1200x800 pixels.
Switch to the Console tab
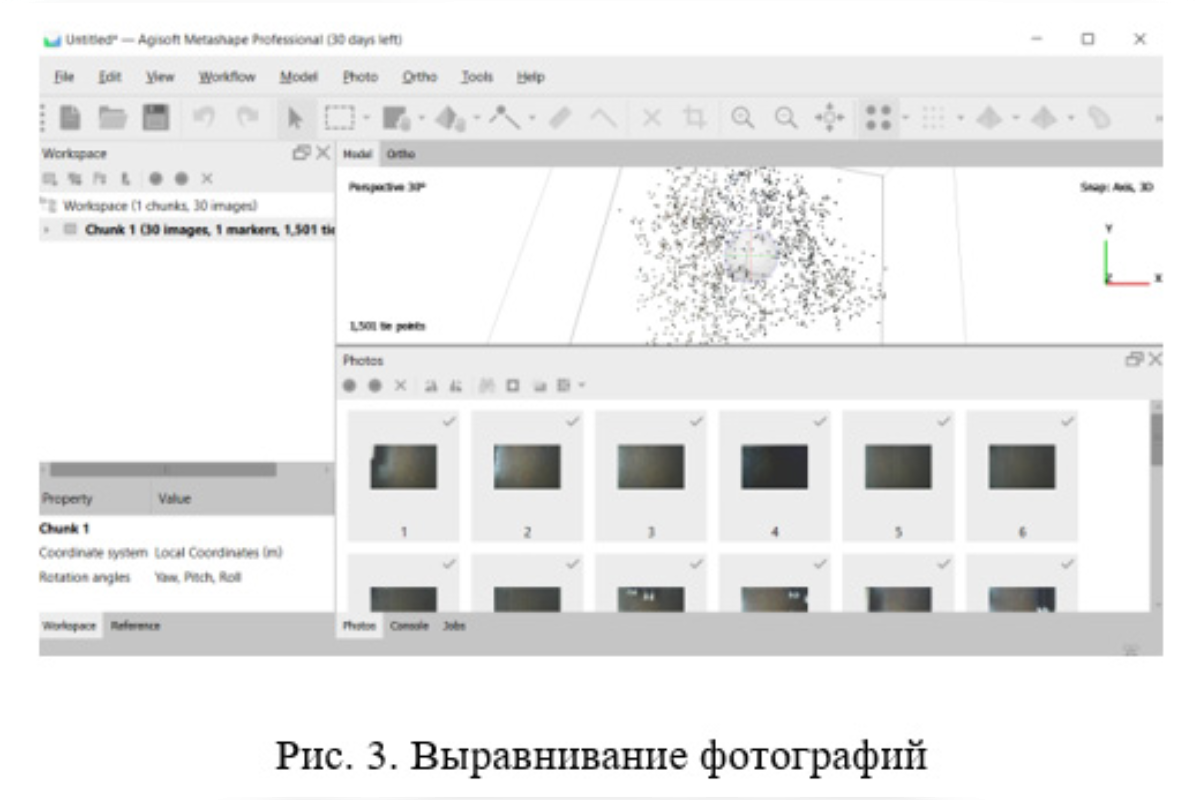coord(408,626)
